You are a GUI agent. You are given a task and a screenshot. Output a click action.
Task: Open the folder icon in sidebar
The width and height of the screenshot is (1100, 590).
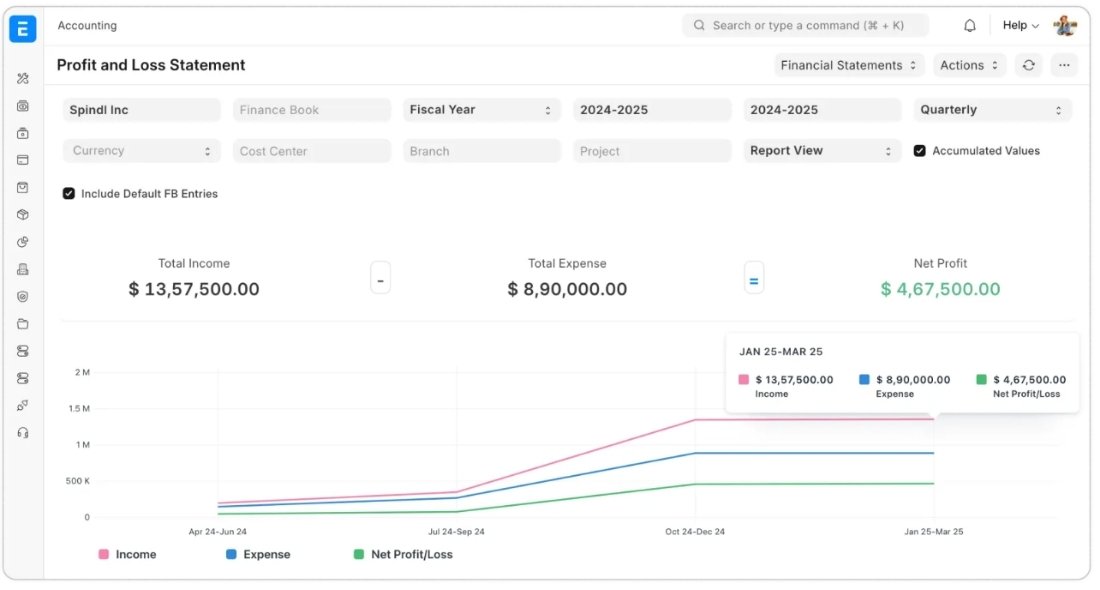click(23, 324)
